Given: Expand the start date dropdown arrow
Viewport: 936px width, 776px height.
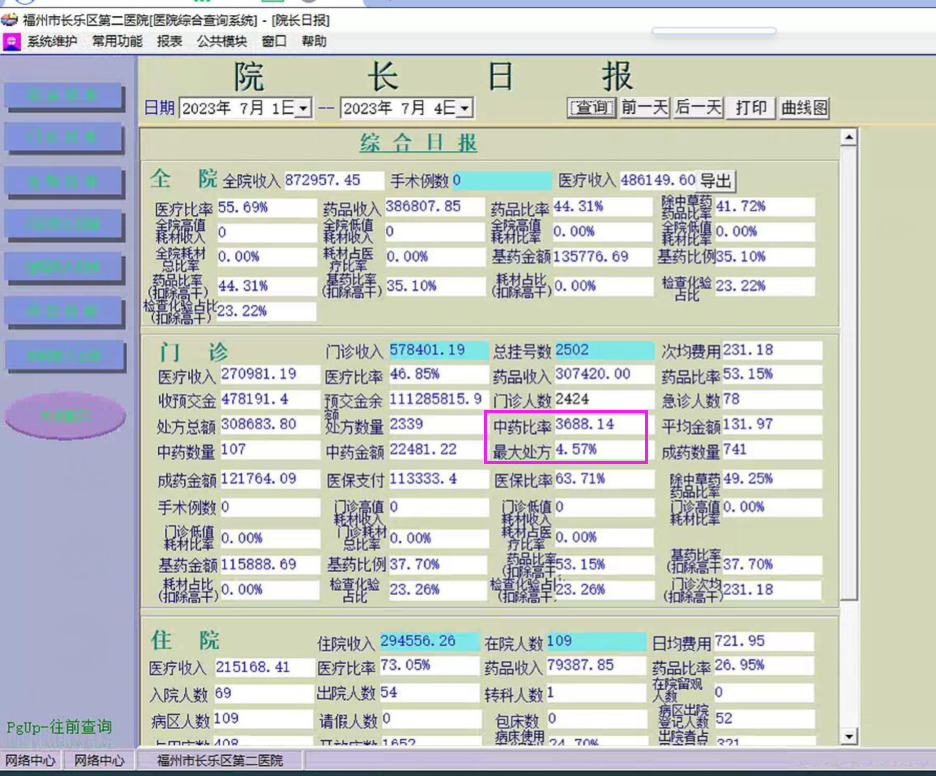Looking at the screenshot, I should [304, 109].
